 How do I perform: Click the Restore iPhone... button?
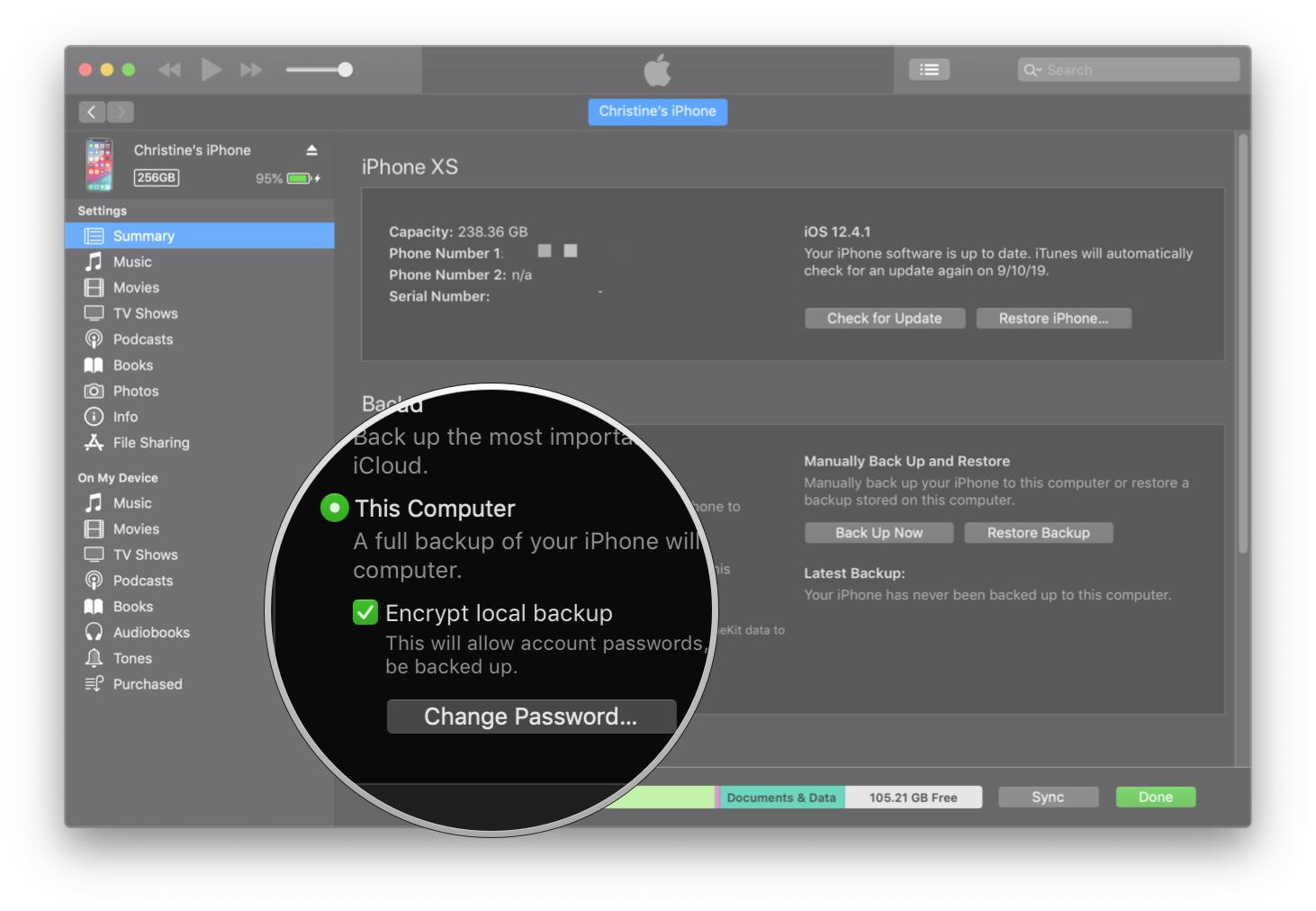[x=1053, y=319]
